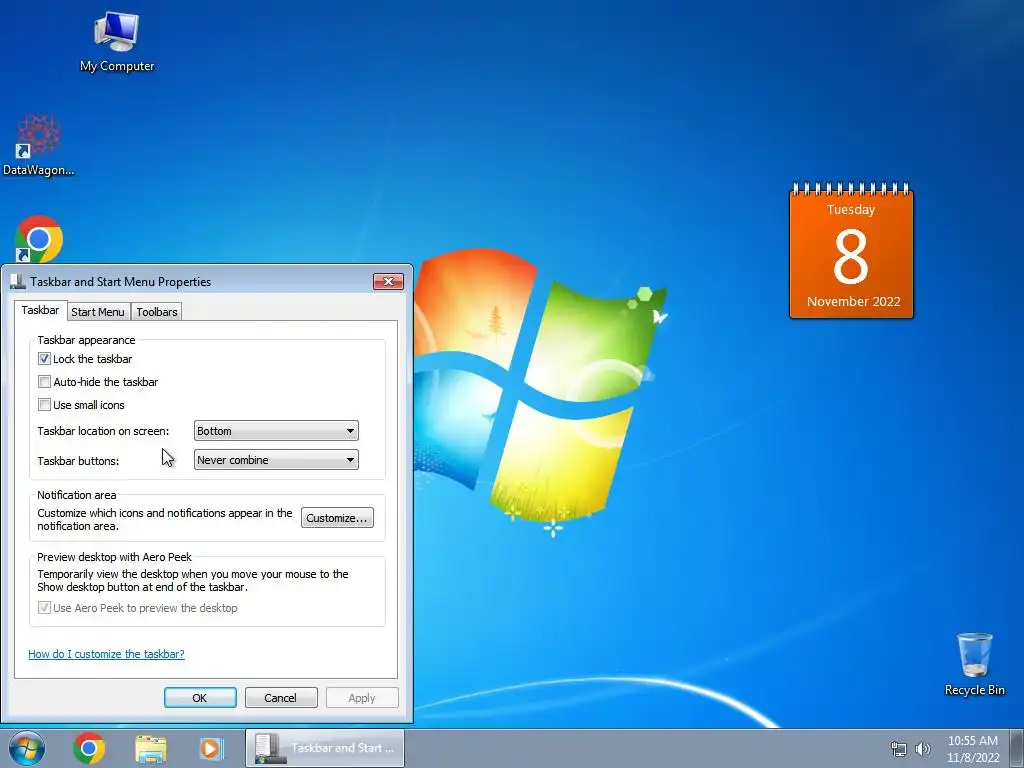Open Windows Explorer from the taskbar

(x=150, y=749)
